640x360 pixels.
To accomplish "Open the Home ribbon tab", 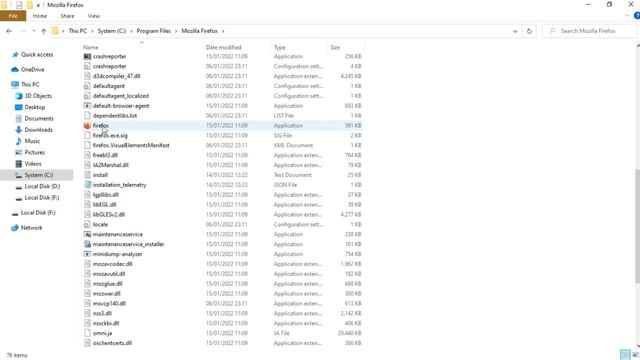I will click(40, 16).
